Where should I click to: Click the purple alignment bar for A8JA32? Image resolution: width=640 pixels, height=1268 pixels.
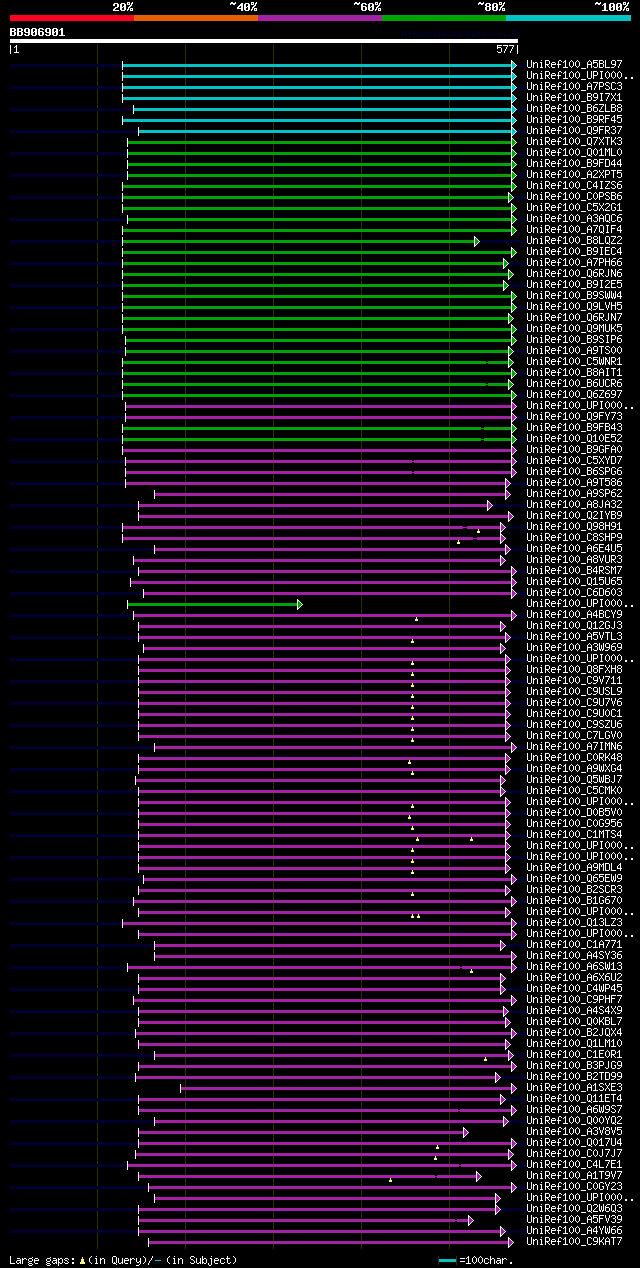315,505
